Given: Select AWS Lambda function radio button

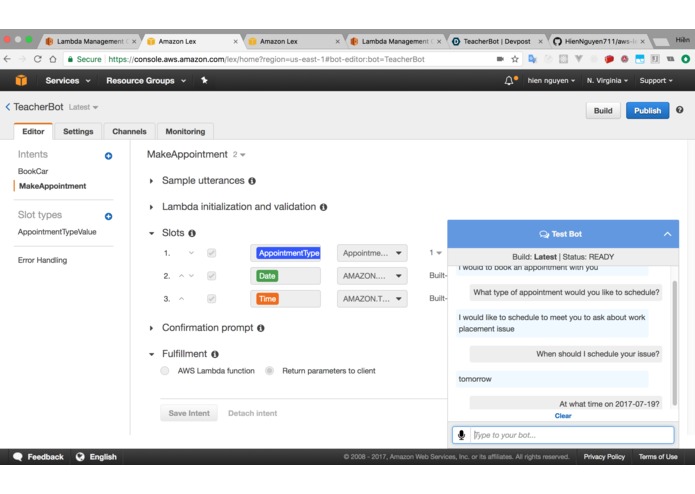Looking at the screenshot, I should (164, 371).
